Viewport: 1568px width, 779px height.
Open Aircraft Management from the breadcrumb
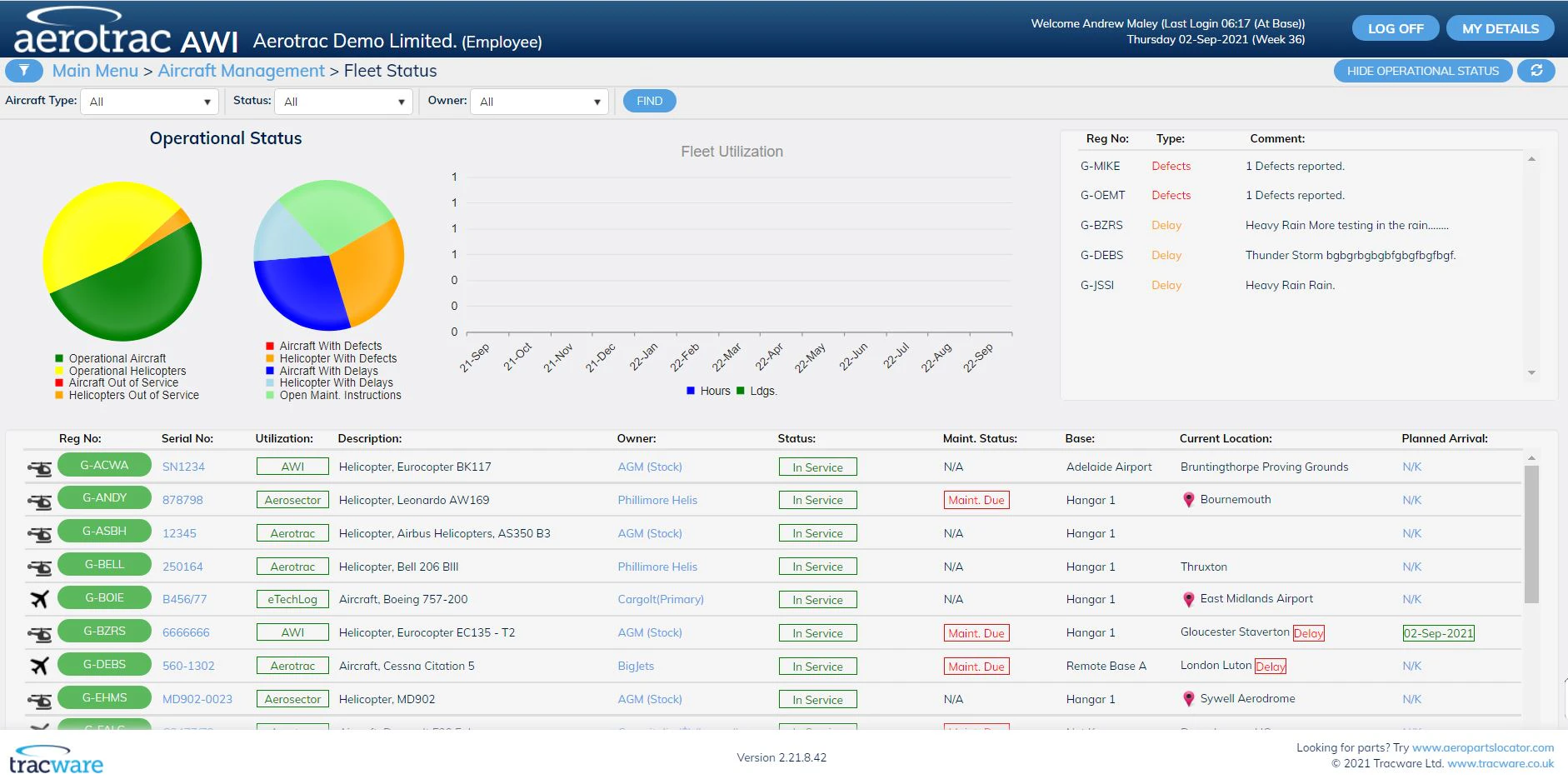(x=242, y=71)
